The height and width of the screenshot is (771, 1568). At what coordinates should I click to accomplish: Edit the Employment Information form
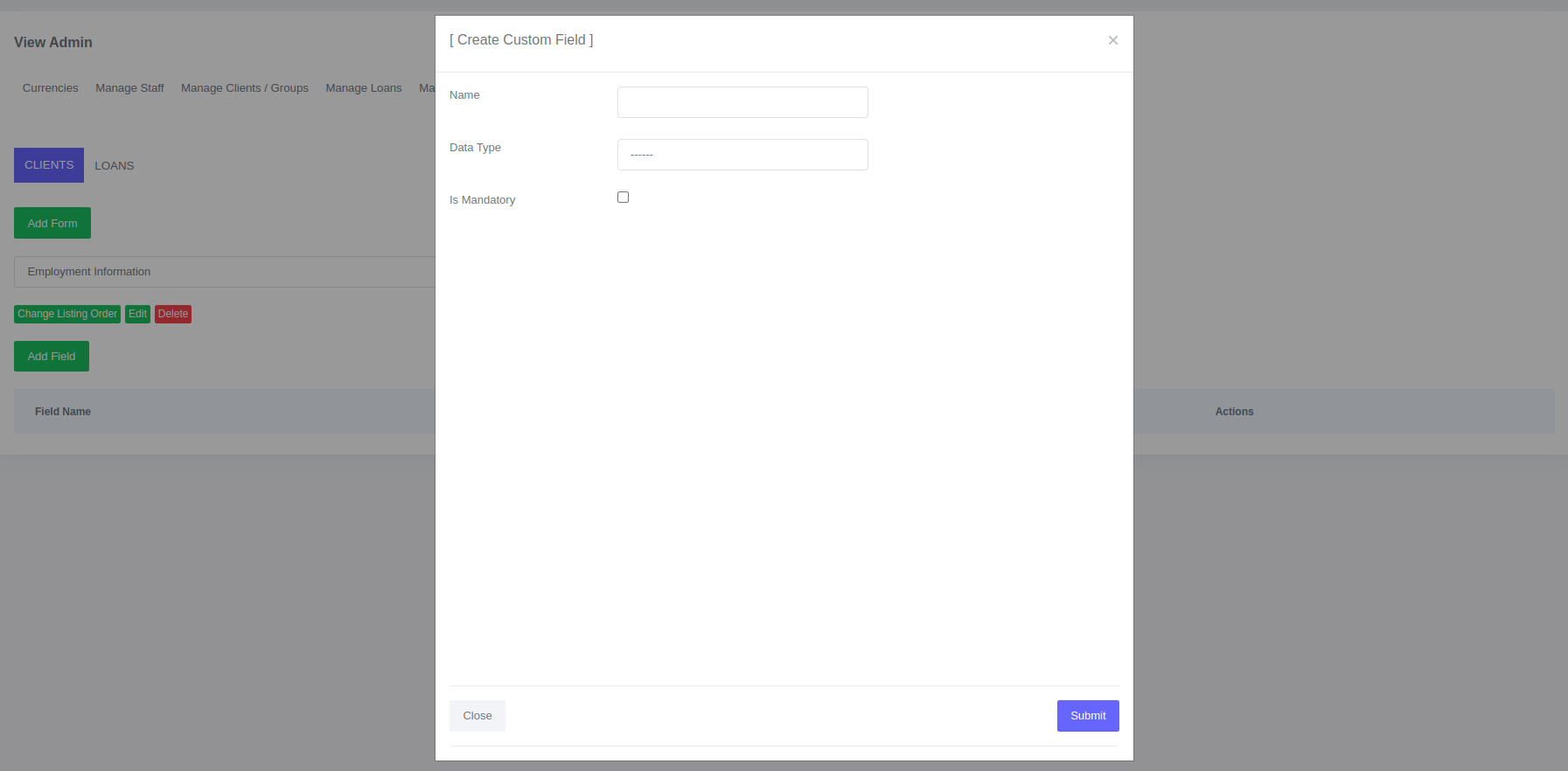click(137, 314)
